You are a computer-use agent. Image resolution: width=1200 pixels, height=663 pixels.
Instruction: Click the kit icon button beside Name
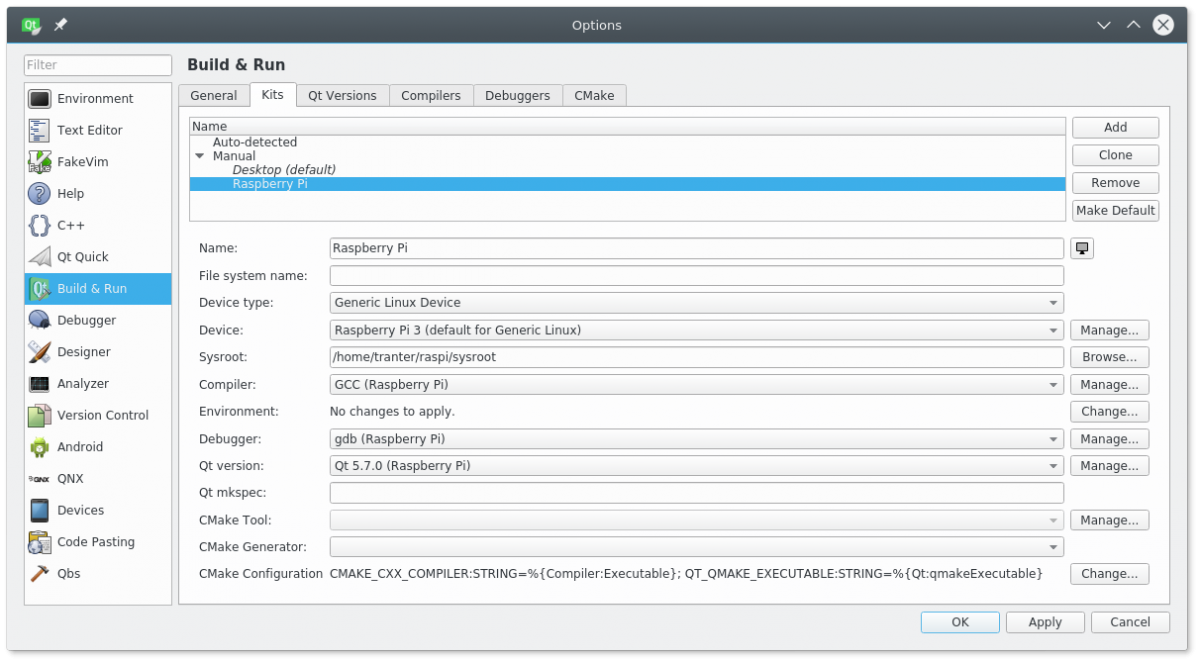pyautogui.click(x=1082, y=248)
